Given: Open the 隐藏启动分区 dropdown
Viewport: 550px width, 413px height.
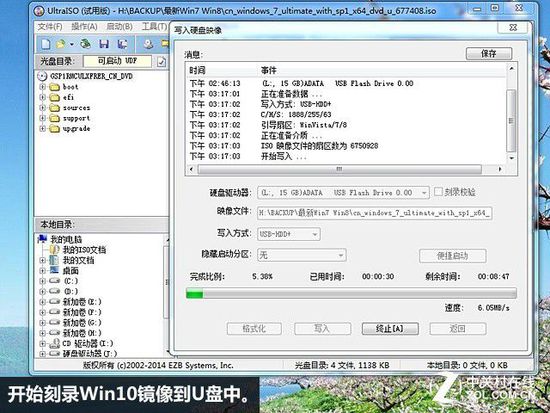Looking at the screenshot, I should coord(341,255).
